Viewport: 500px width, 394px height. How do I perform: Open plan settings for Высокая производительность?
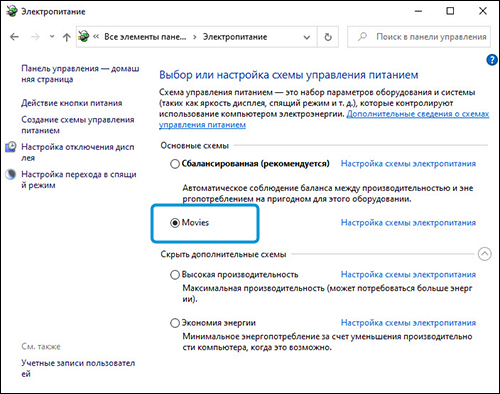click(x=408, y=275)
